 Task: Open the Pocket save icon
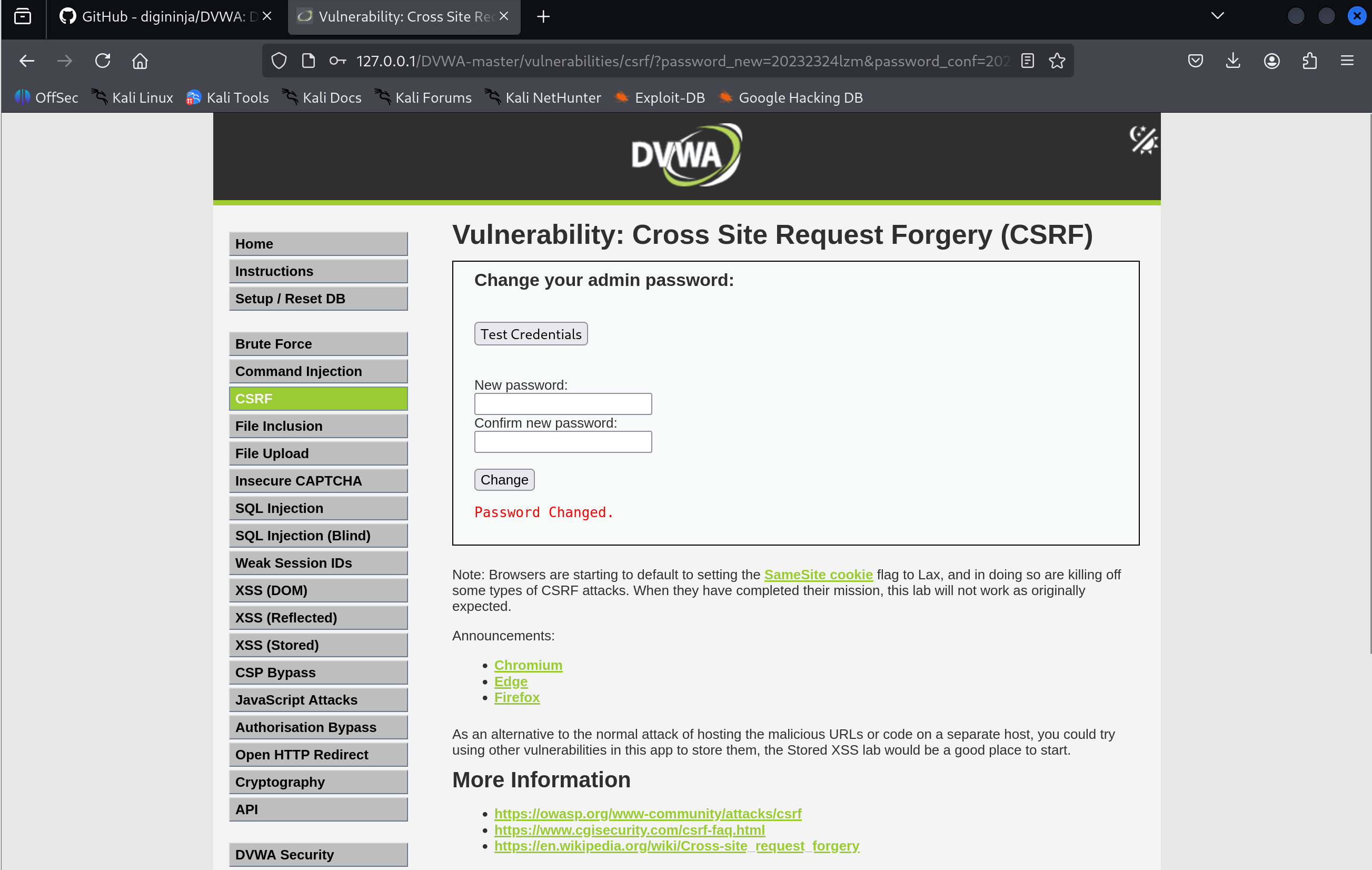[x=1196, y=61]
